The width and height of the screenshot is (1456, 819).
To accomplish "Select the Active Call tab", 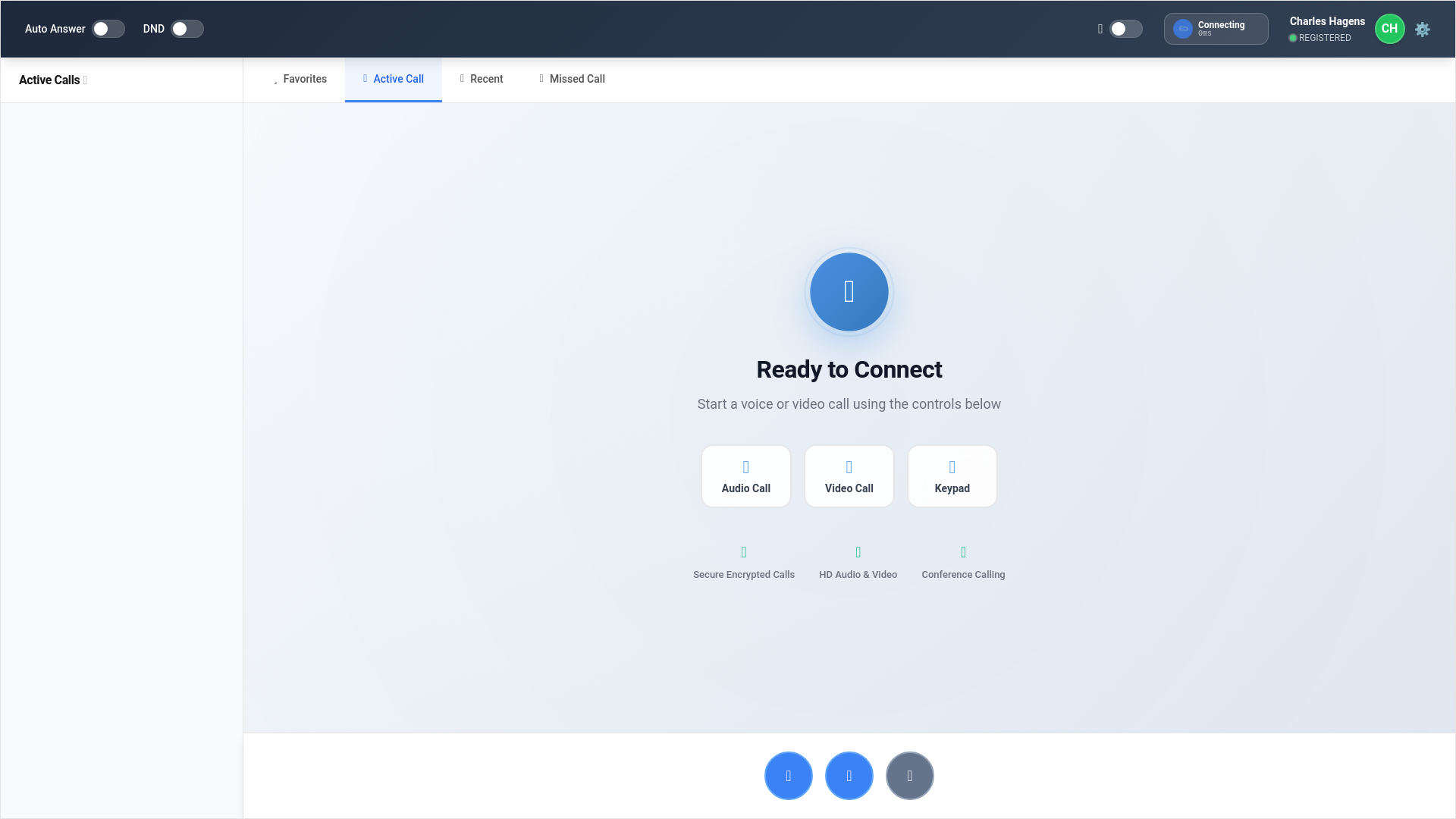I will (394, 79).
